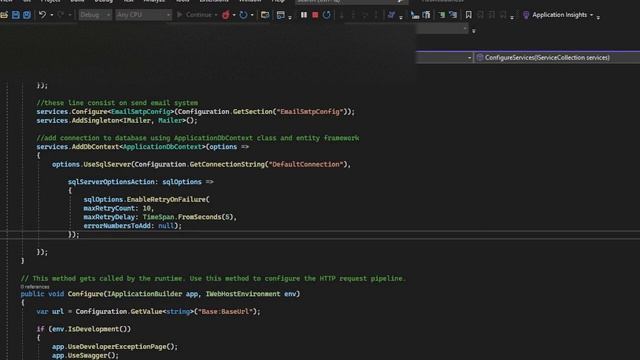Click the Show Next Statement icon
Image resolution: width=640 pixels, height=360 pixels.
coord(342,15)
